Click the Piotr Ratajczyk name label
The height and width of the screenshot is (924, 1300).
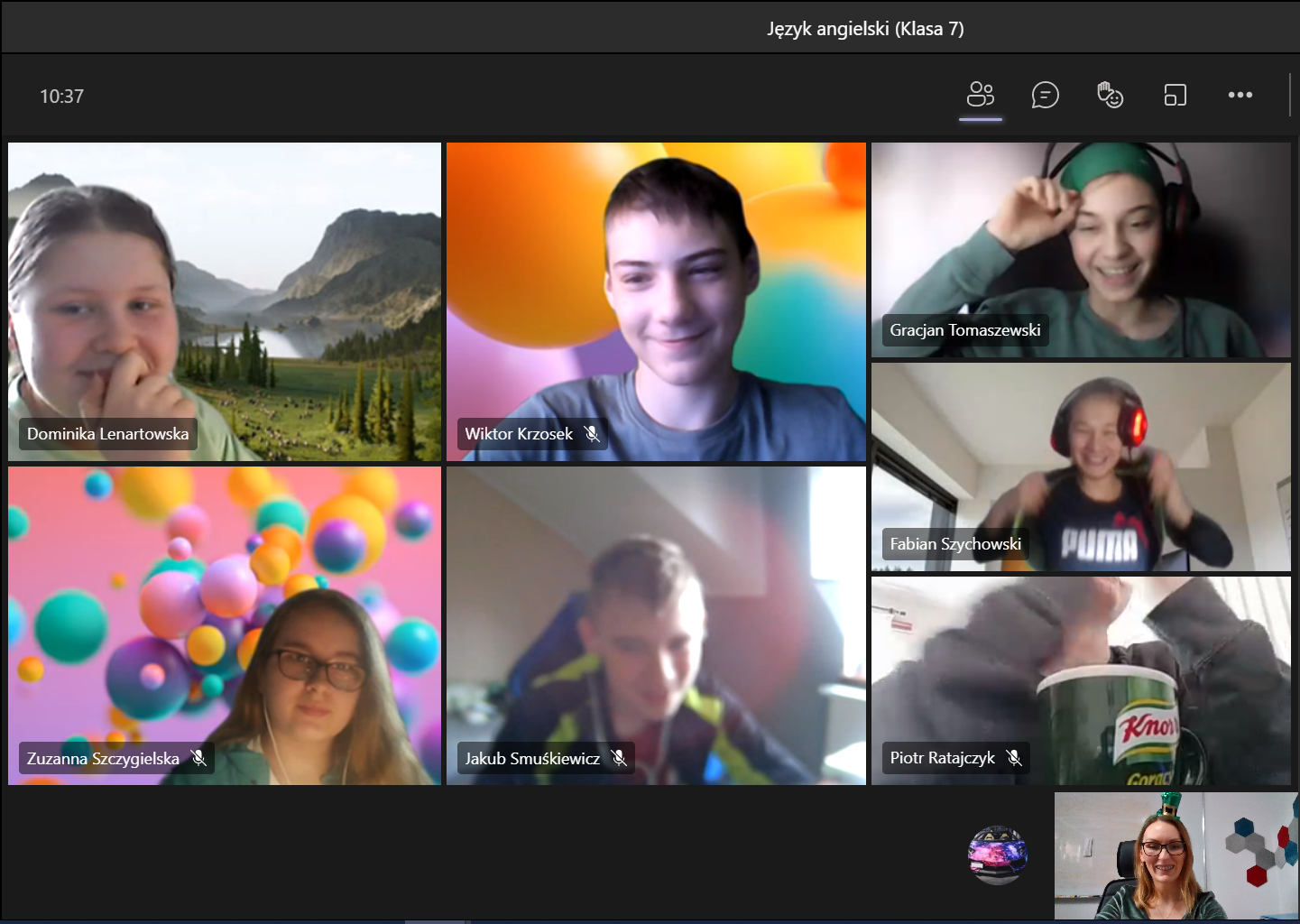pos(942,758)
